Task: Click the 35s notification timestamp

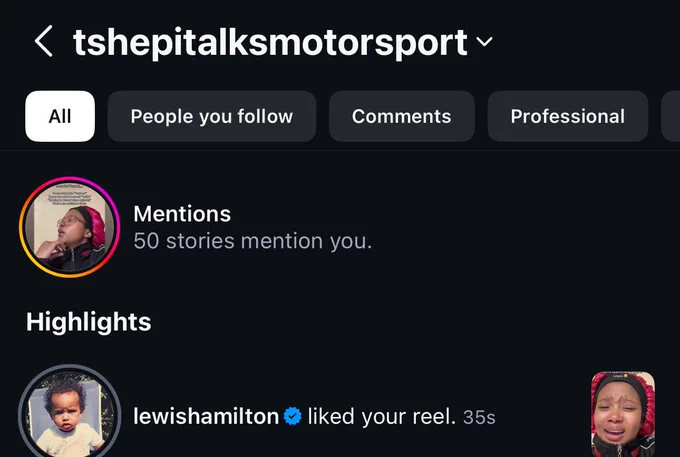Action: click(479, 417)
